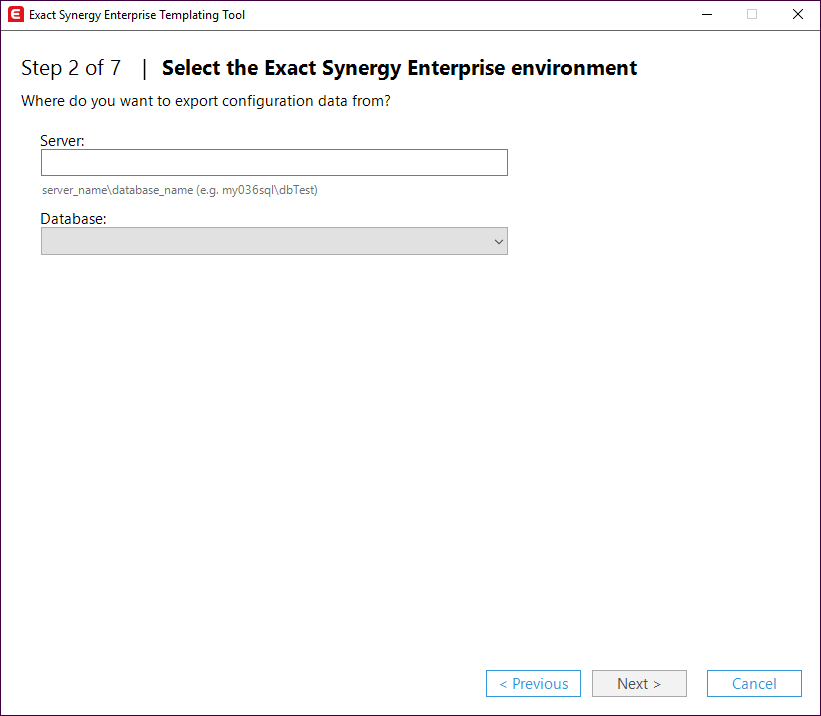
Task: Click the "Step 2 of 7" heading
Action: (x=71, y=68)
